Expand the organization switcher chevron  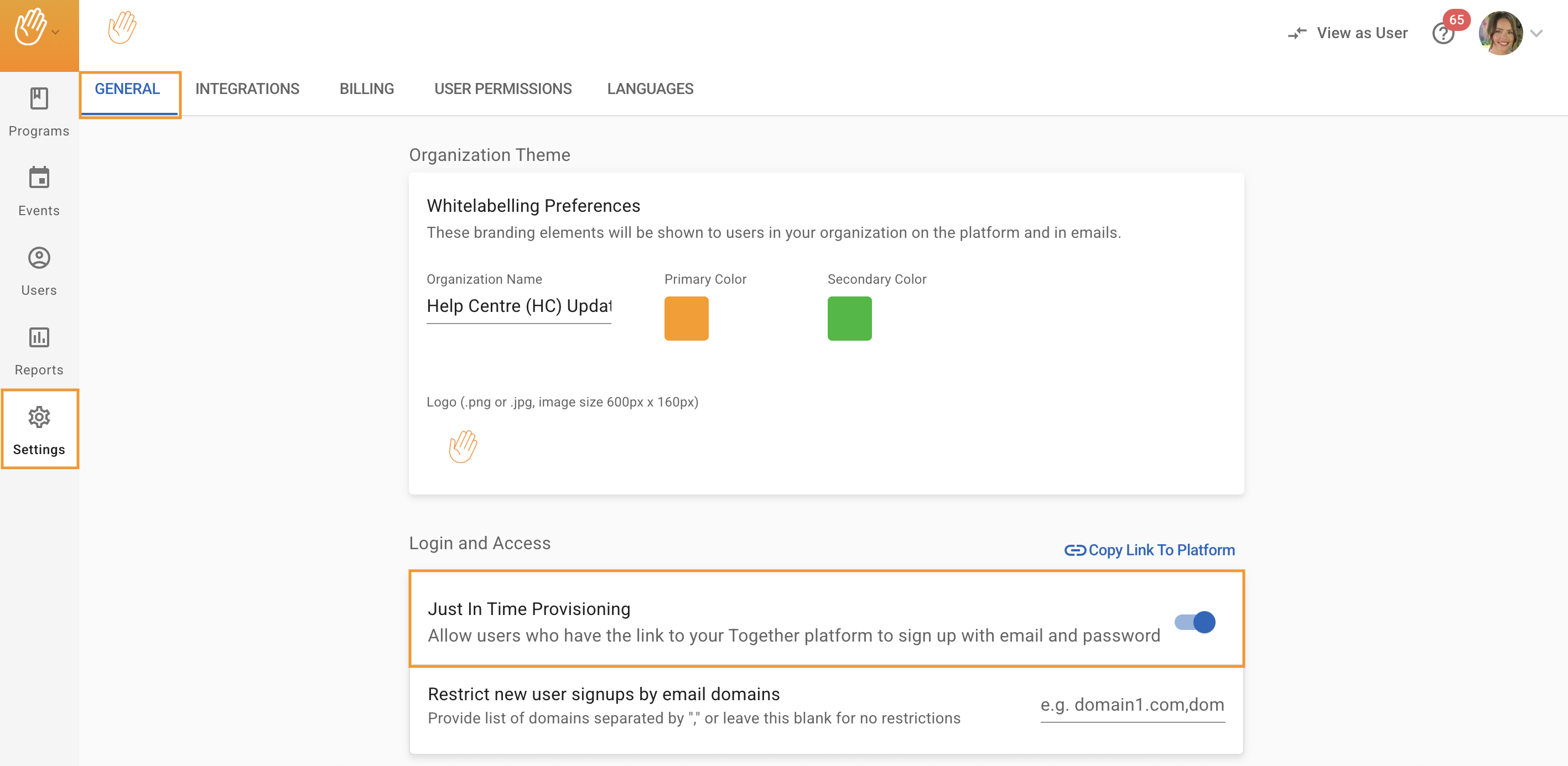pyautogui.click(x=56, y=32)
